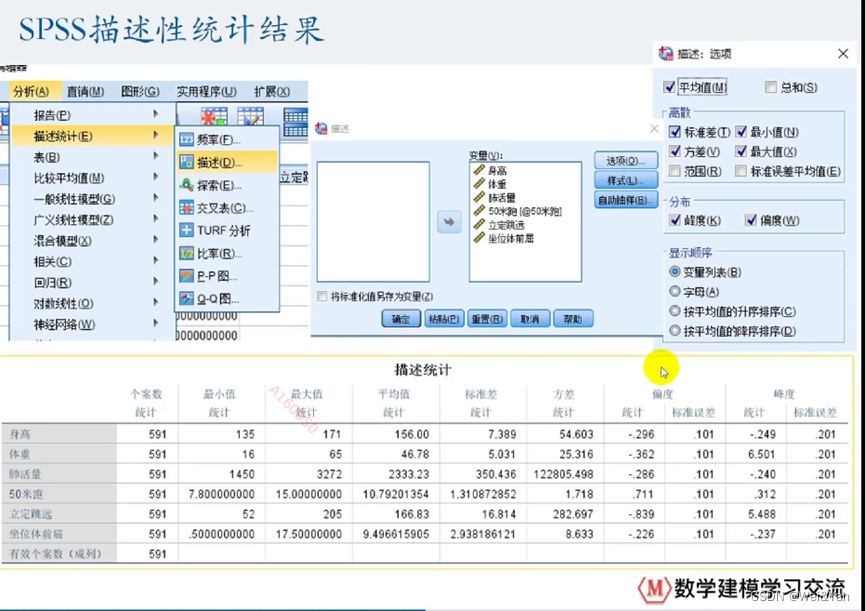The height and width of the screenshot is (611, 865).
Task: Click the blue data grid toolbar icon
Action: [296, 122]
